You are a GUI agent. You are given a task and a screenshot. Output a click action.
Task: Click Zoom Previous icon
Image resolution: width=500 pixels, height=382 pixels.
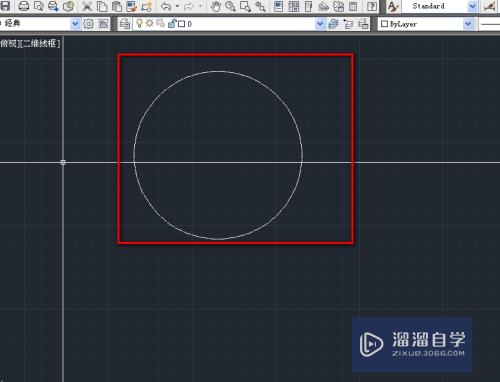coord(260,6)
